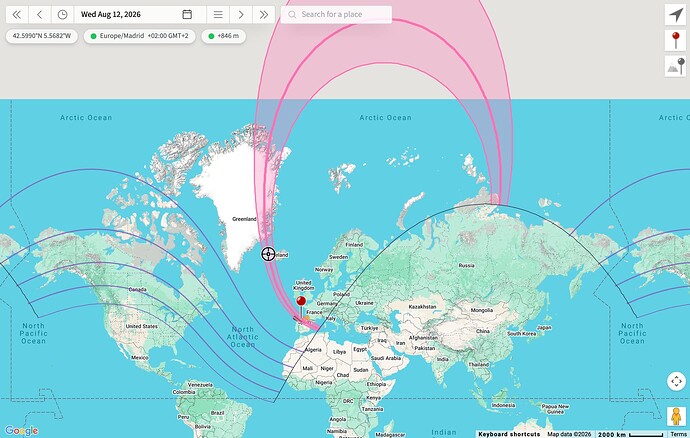The image size is (690, 438).
Task: Open the clock time selector
Action: [62, 15]
